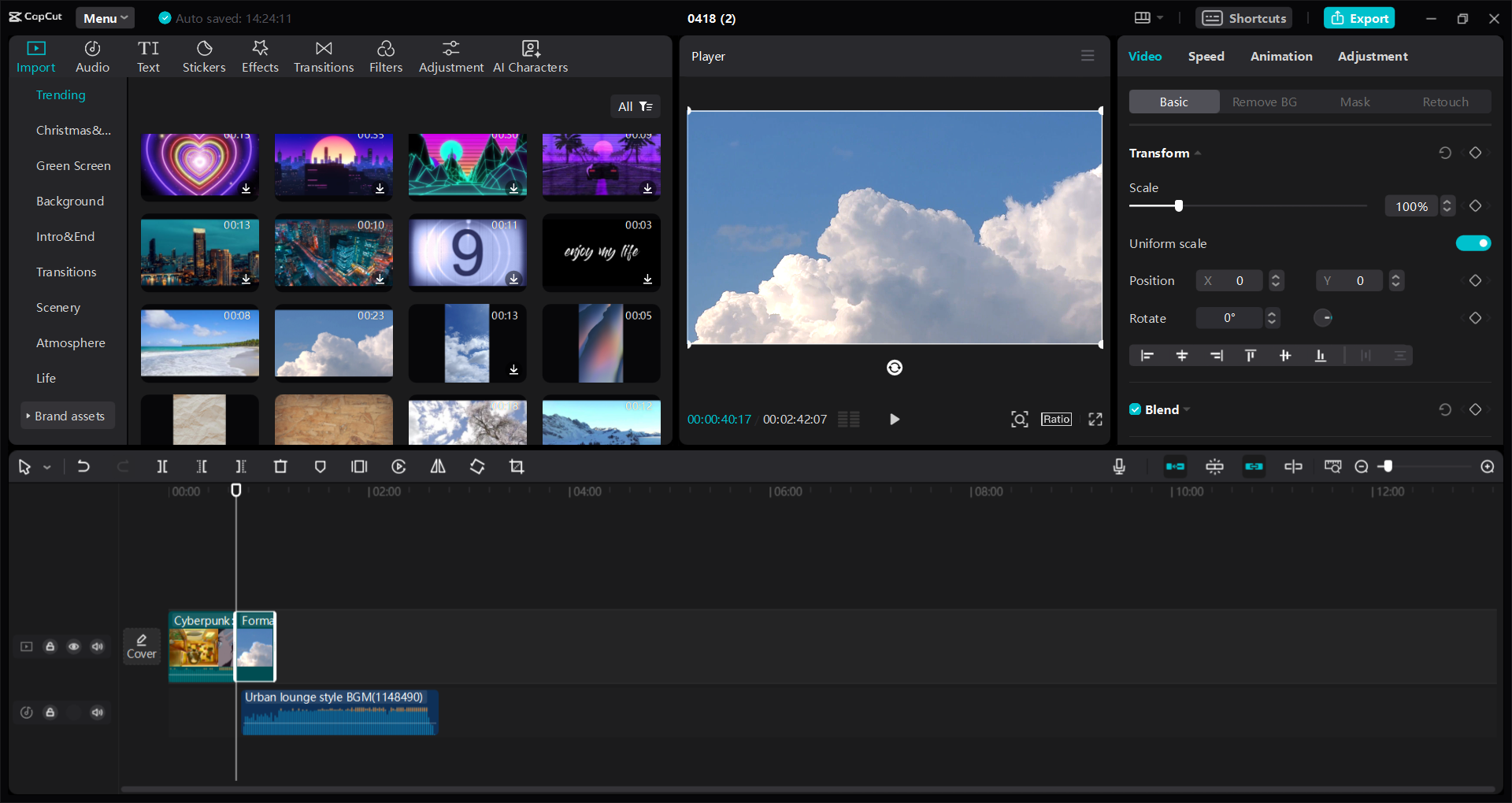Disable the Uniform scale toggle
Image resolution: width=1512 pixels, height=803 pixels.
click(1474, 243)
